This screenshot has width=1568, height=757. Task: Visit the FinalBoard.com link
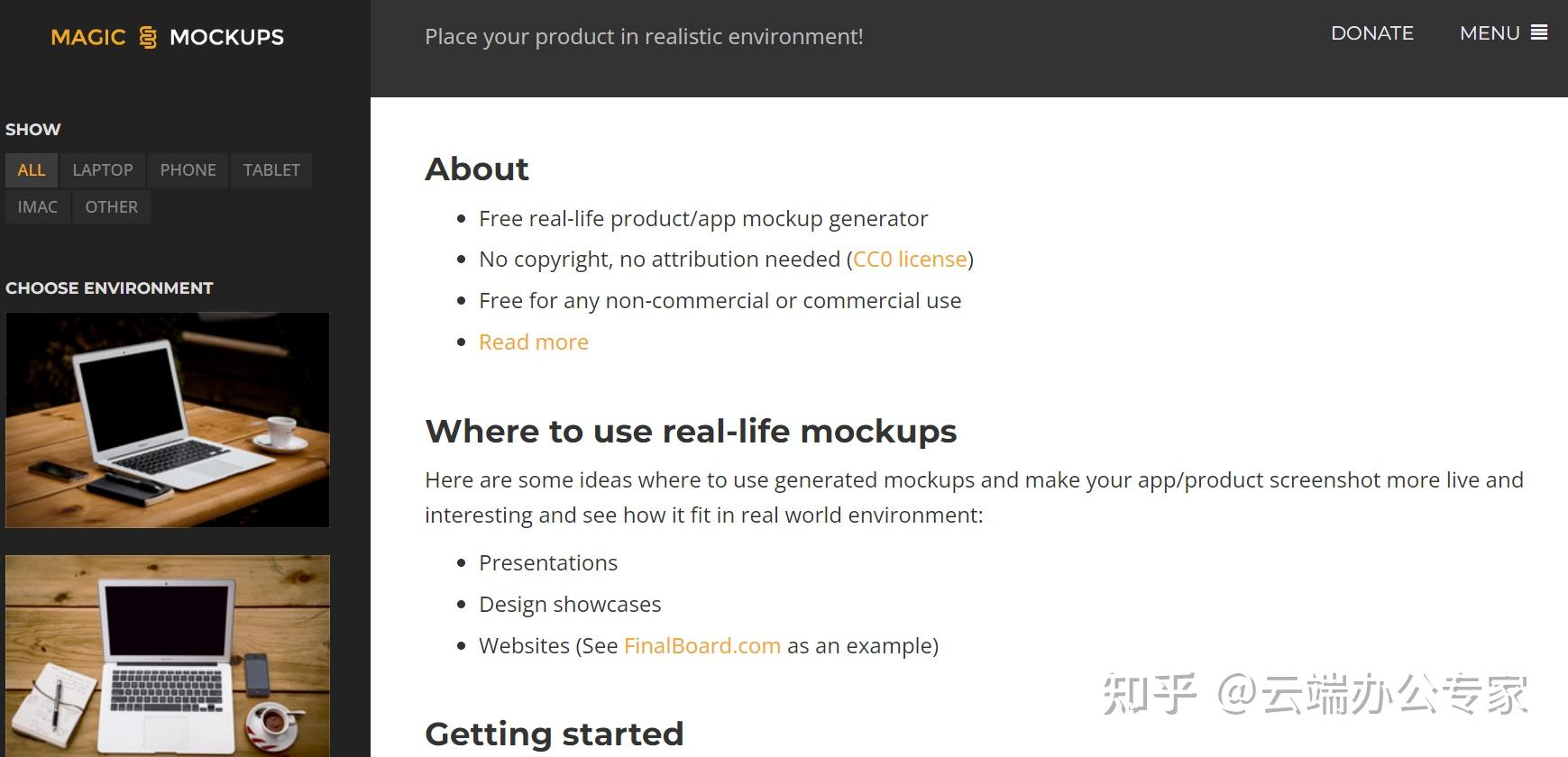tap(702, 646)
